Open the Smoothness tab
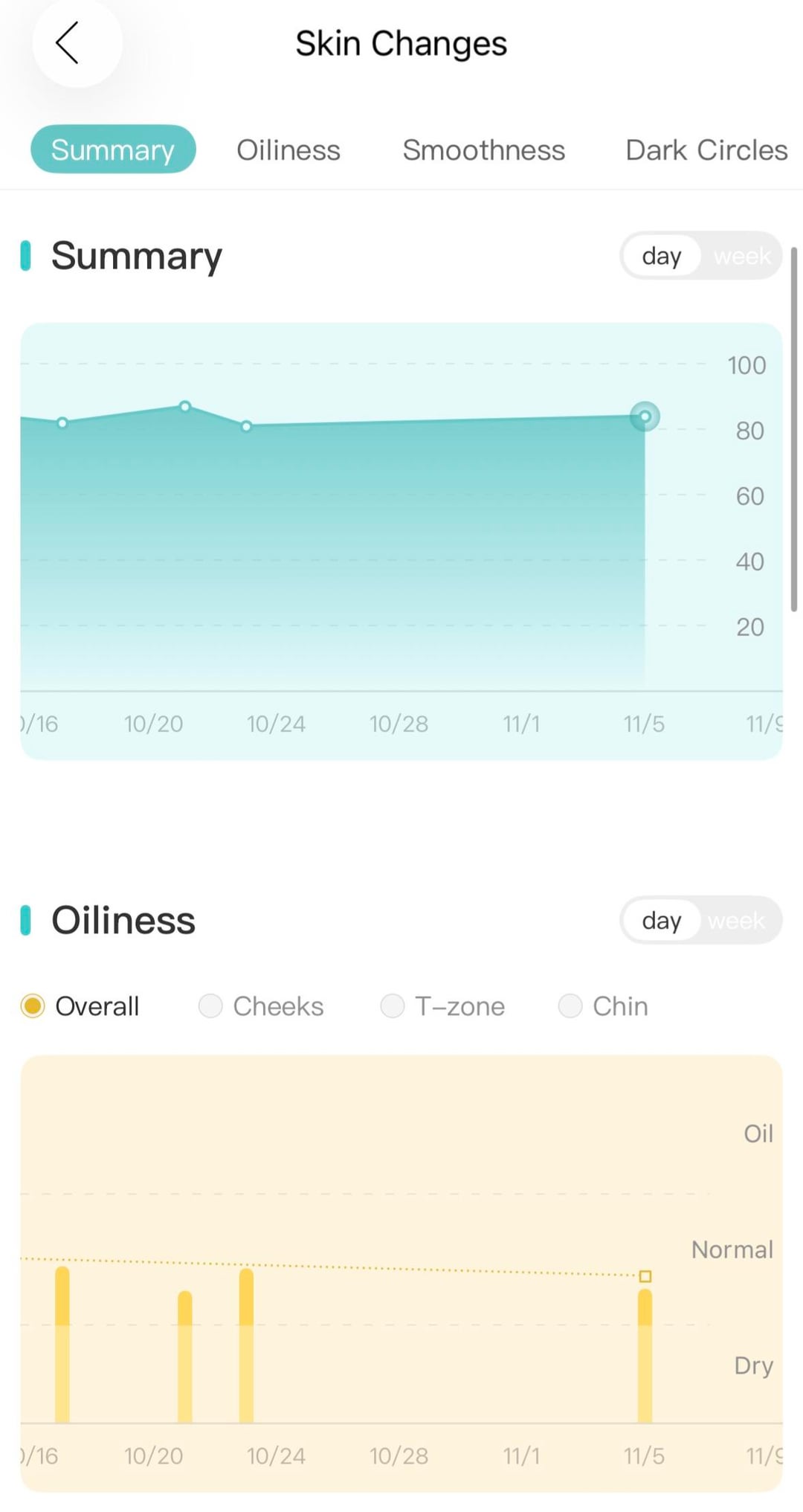The image size is (803, 1512). pos(483,150)
